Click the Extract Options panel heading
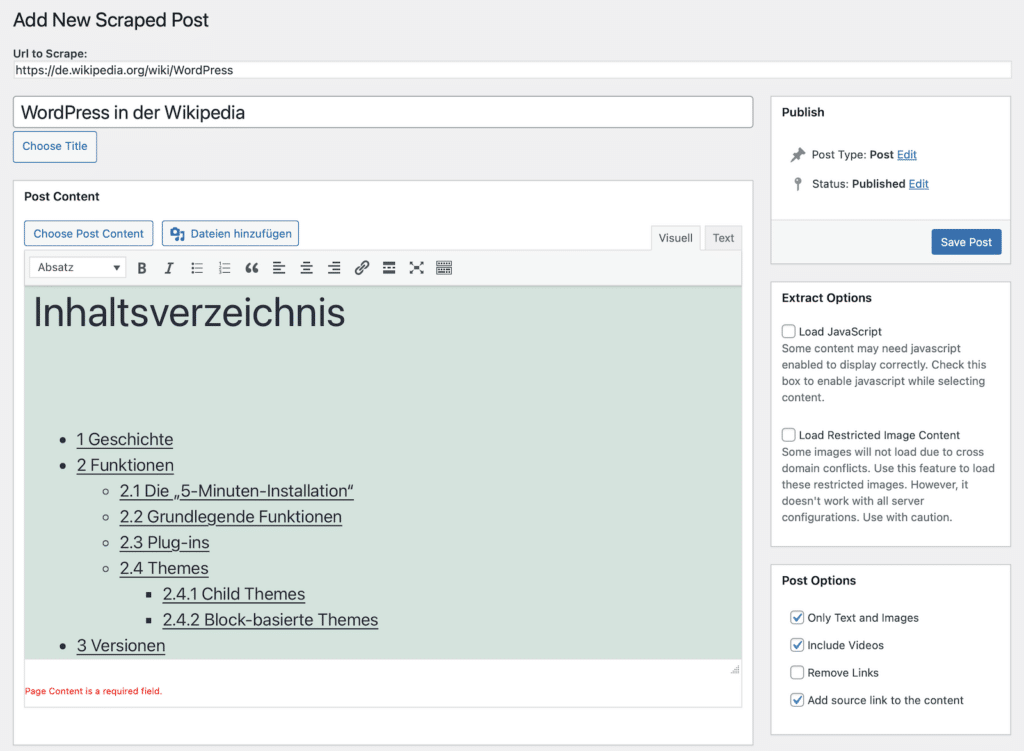The width and height of the screenshot is (1024, 751). click(827, 298)
